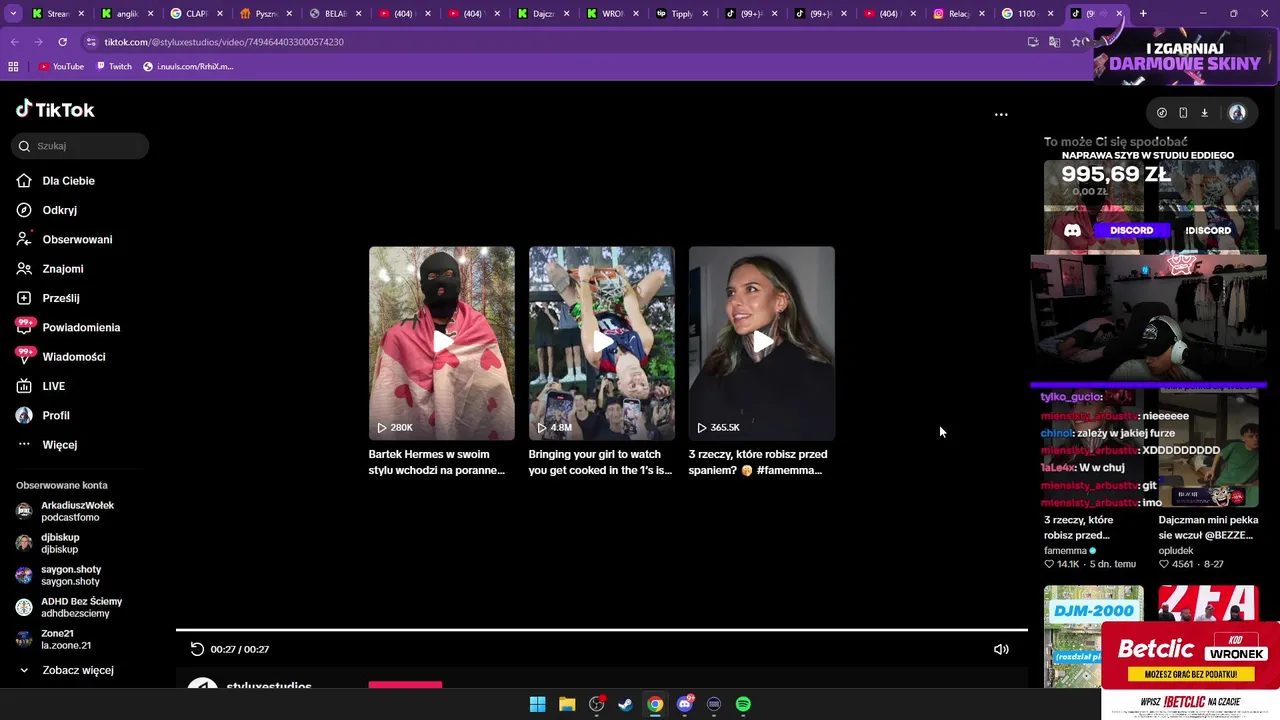
Task: Open Discord from taskbar
Action: 684,704
